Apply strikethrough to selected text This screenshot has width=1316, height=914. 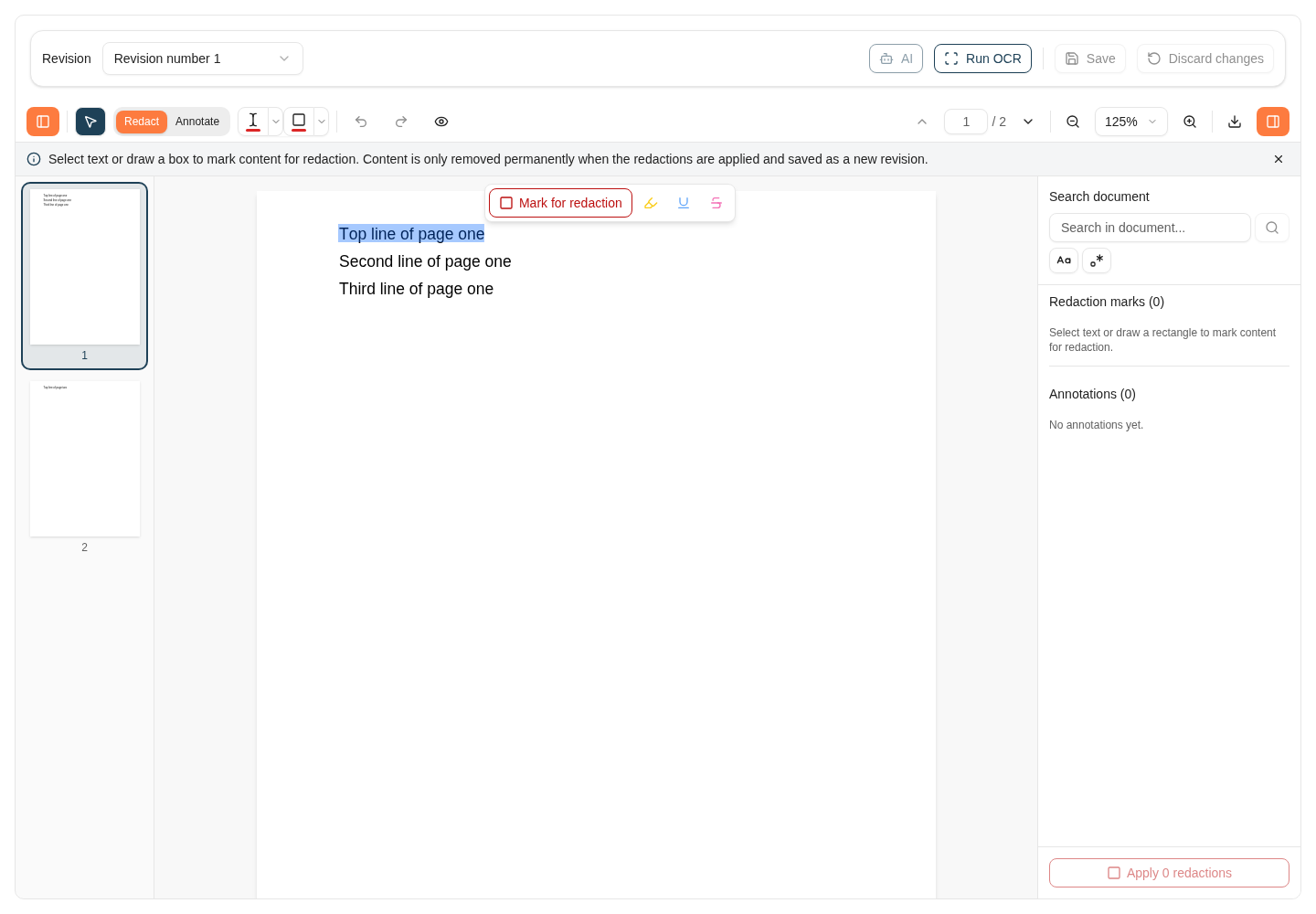tap(716, 203)
